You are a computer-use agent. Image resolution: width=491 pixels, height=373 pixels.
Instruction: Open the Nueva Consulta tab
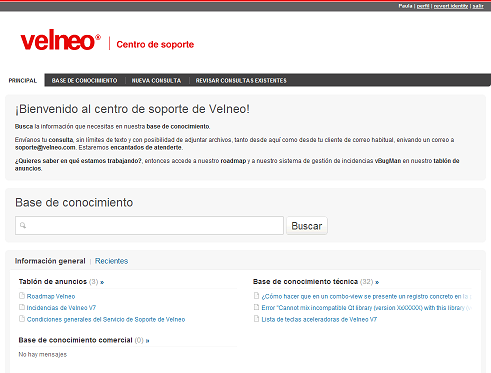point(156,80)
